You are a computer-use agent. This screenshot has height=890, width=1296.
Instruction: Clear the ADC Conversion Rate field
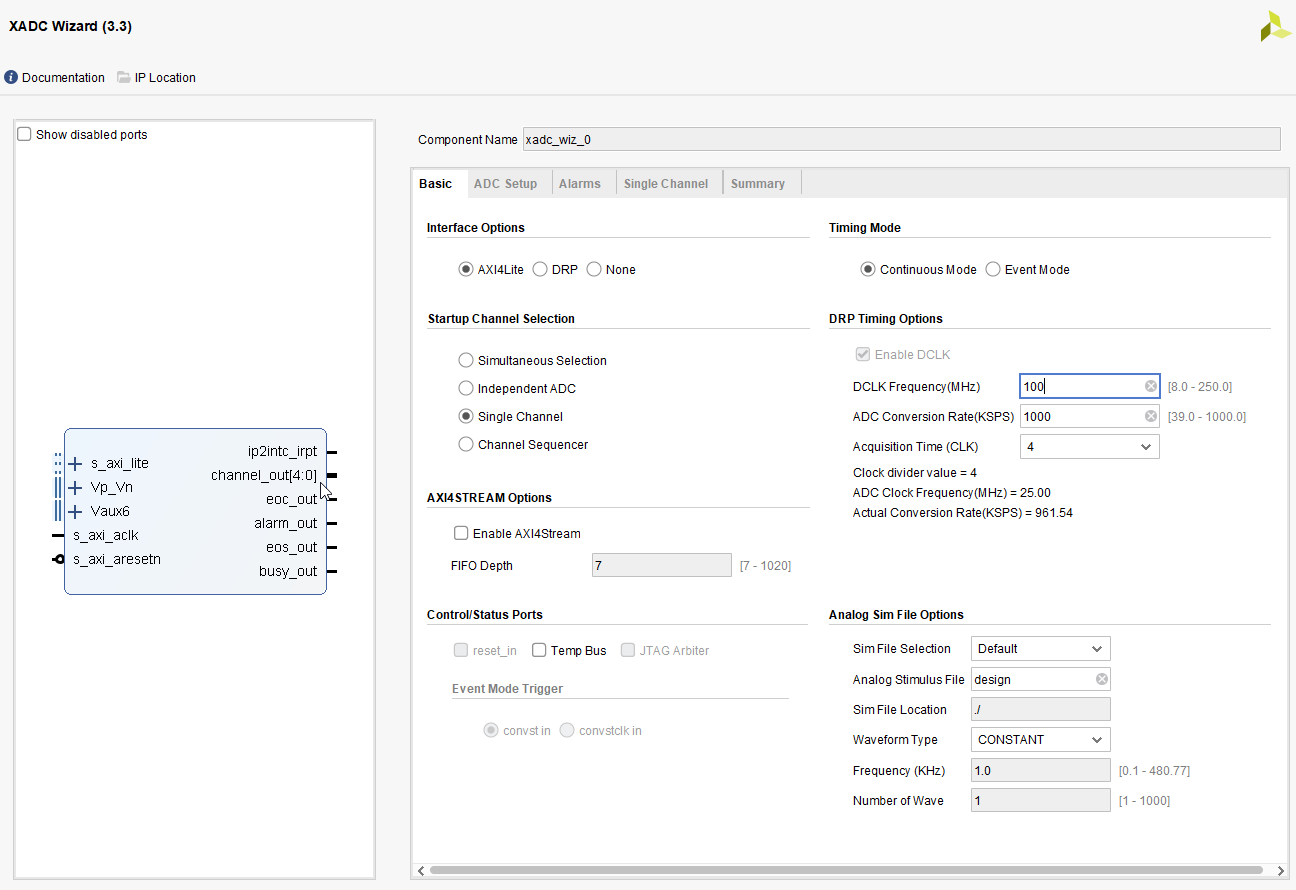[x=1151, y=416]
